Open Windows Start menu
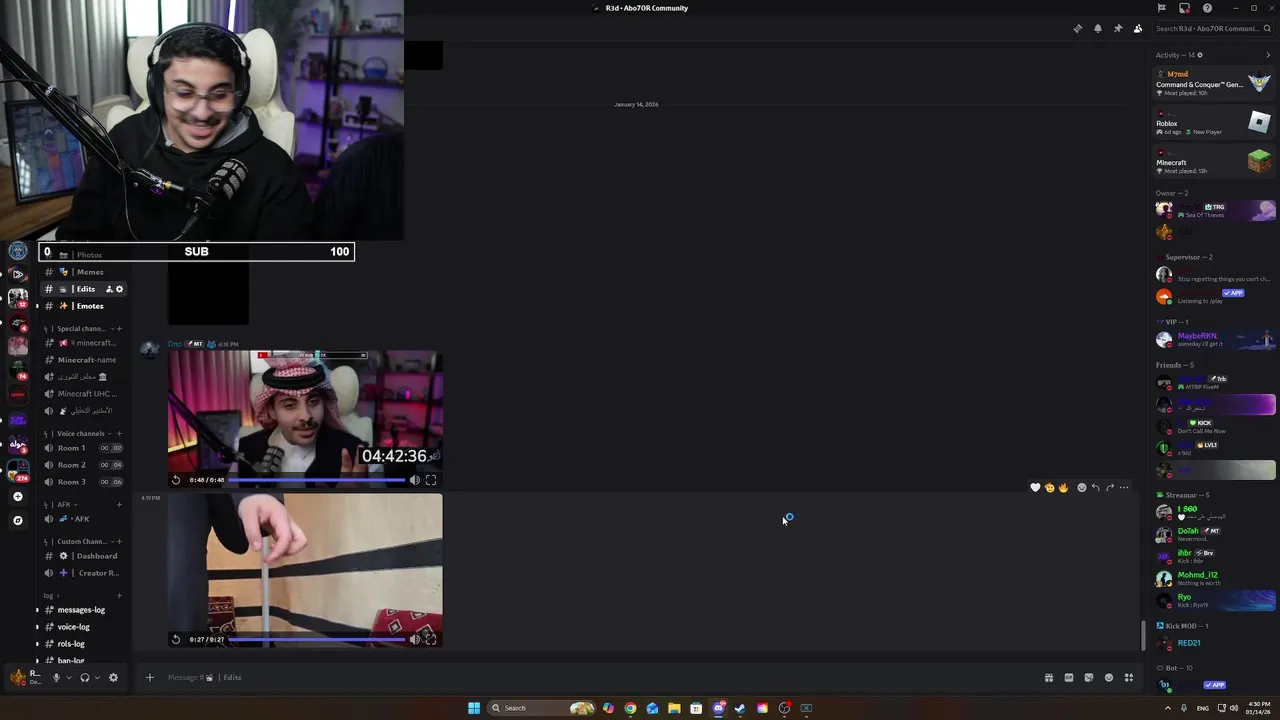Screen dimensions: 1280x720 pos(474,708)
